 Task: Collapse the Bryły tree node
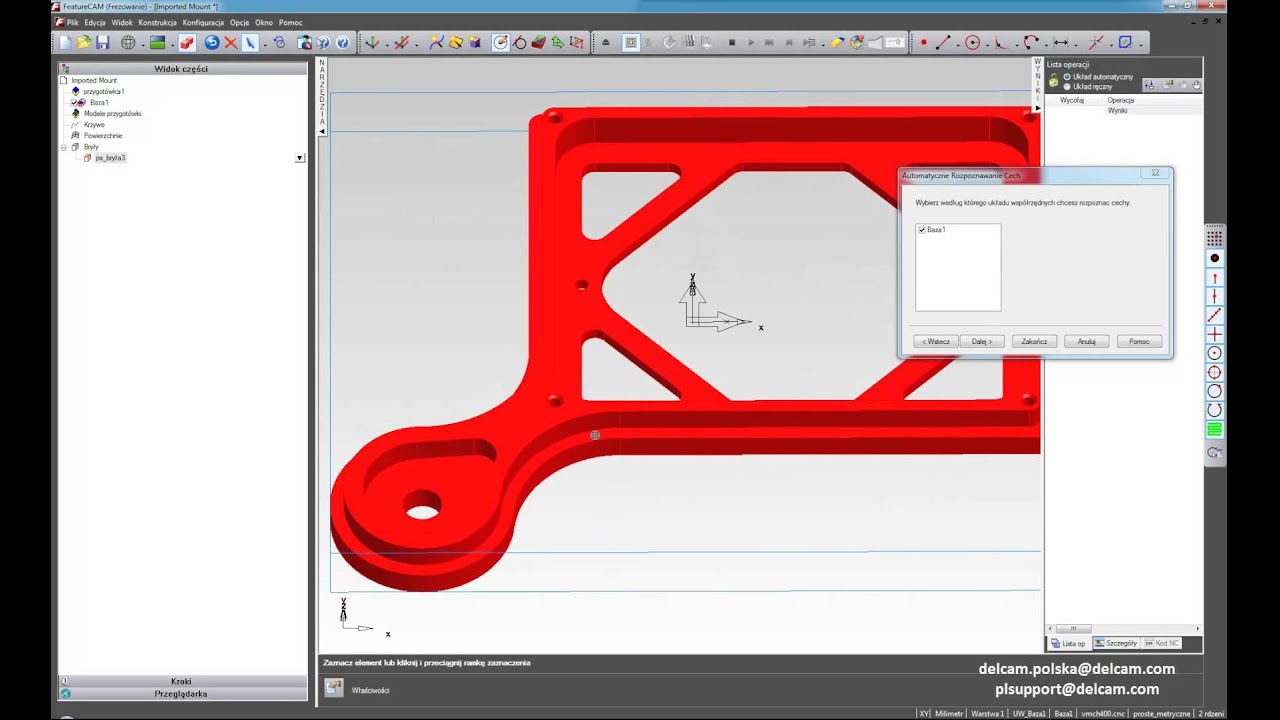(x=64, y=147)
